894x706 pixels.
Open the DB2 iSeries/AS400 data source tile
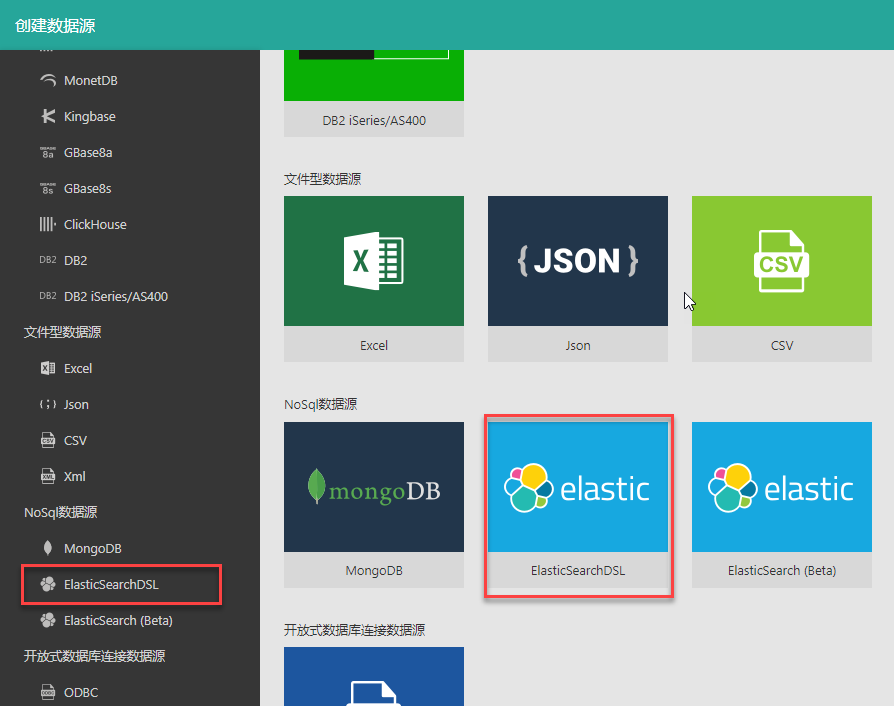[374, 93]
